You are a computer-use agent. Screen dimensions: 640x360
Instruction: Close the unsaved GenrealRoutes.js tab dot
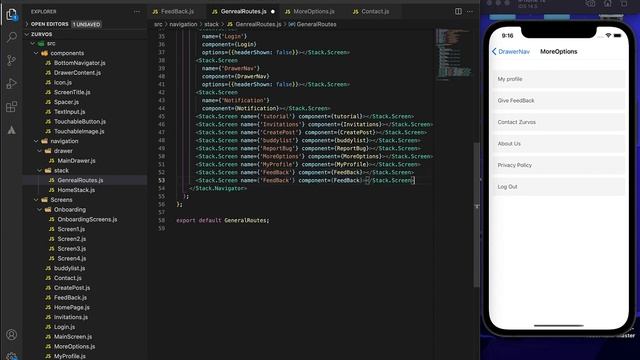[x=273, y=11]
